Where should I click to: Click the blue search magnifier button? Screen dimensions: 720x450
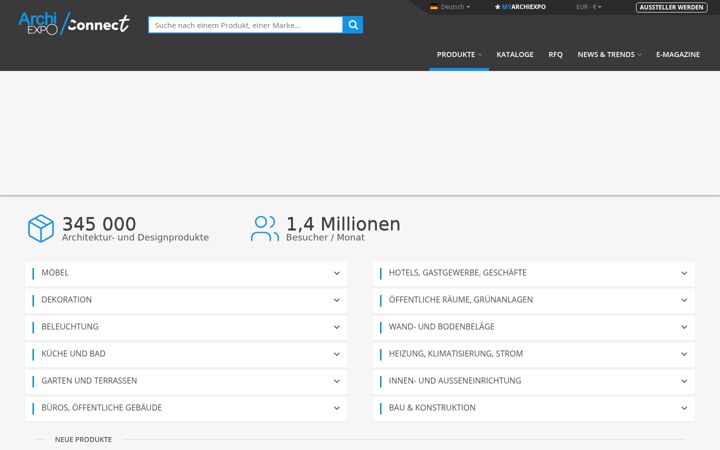pos(353,25)
